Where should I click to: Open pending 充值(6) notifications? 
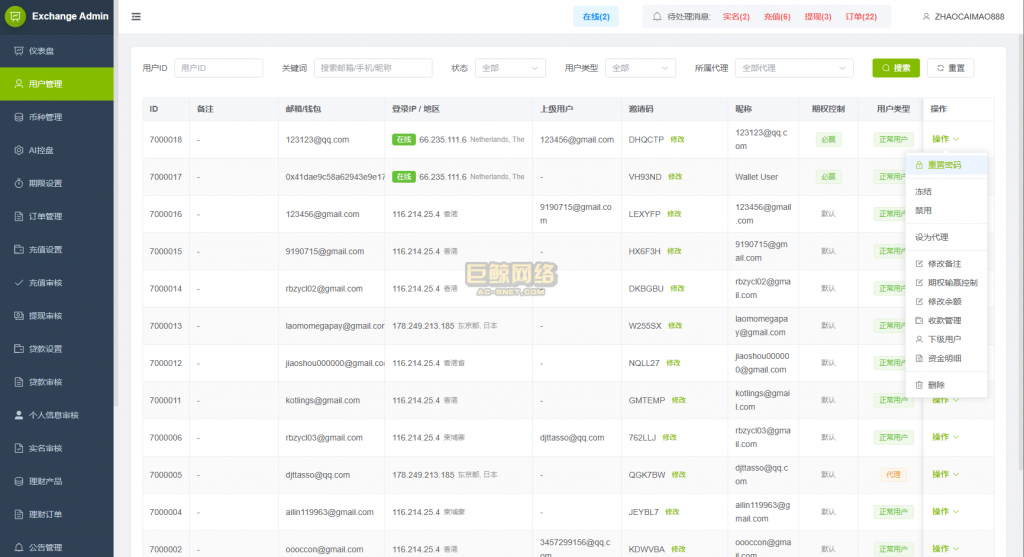(x=776, y=17)
